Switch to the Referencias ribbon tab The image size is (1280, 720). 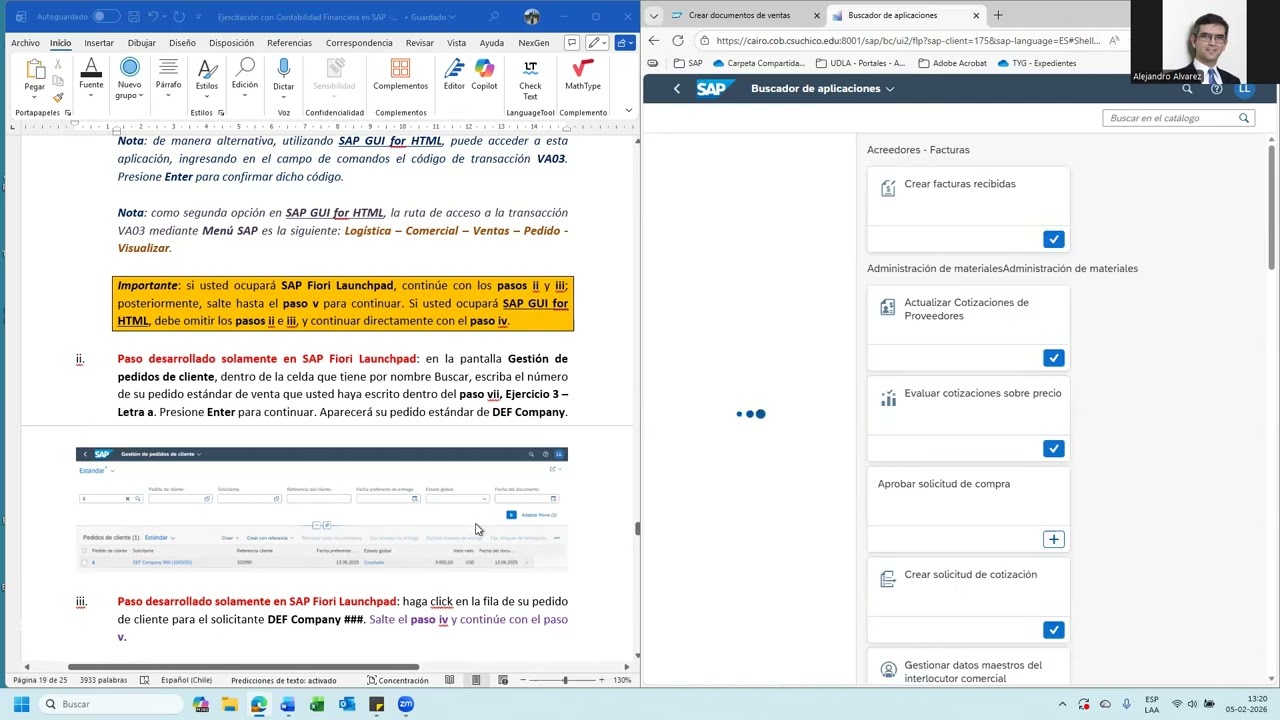[x=289, y=43]
